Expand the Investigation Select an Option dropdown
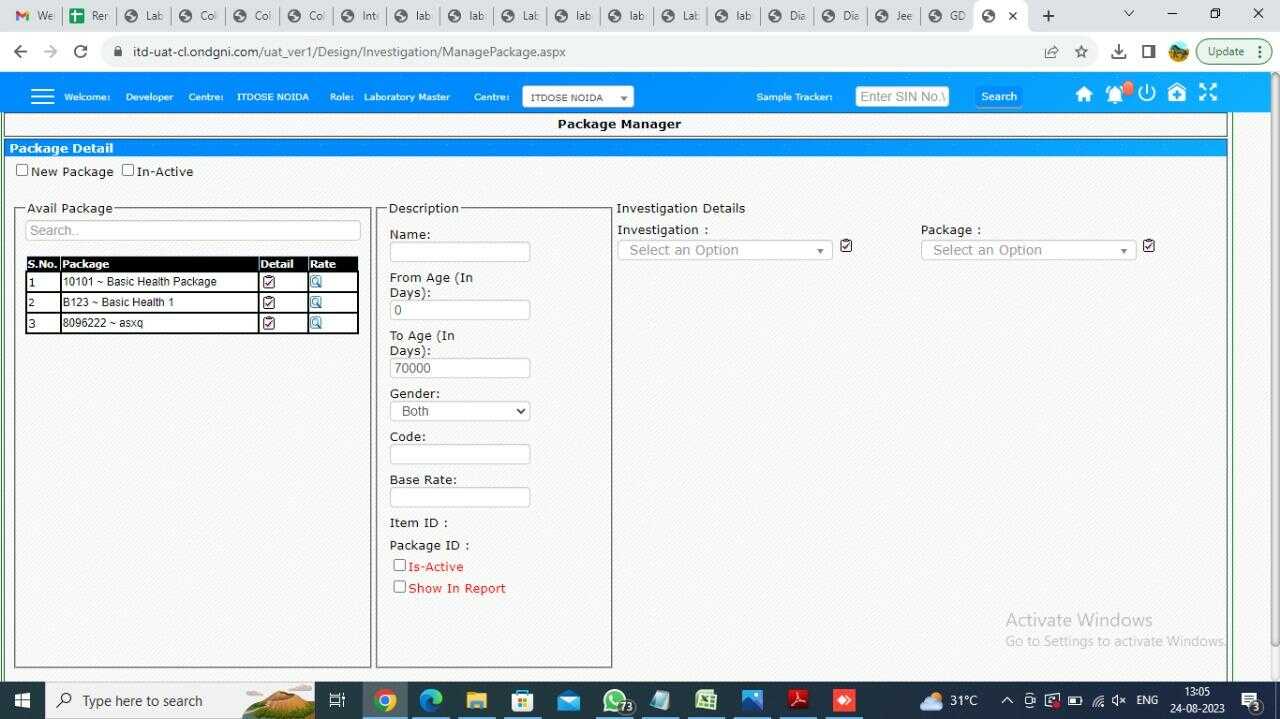The width and height of the screenshot is (1280, 719). (723, 250)
